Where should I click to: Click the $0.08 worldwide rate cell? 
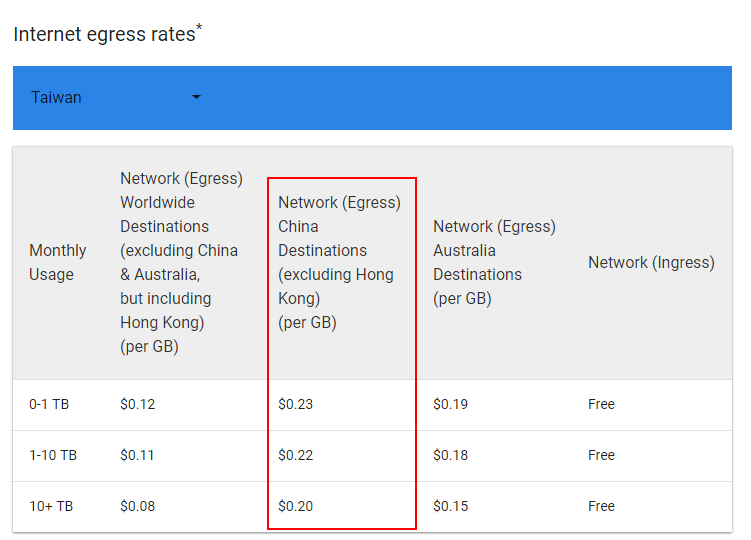pyautogui.click(x=137, y=506)
